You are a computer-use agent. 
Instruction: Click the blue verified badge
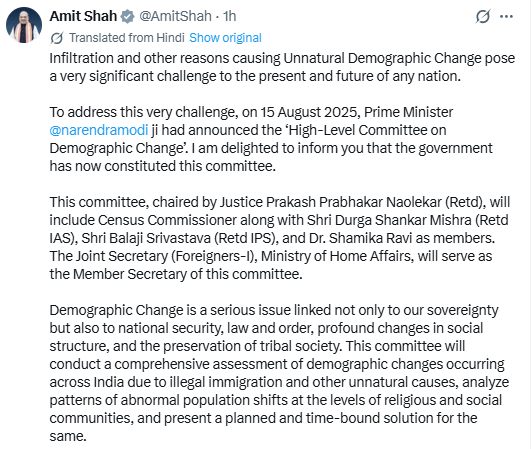click(128, 16)
